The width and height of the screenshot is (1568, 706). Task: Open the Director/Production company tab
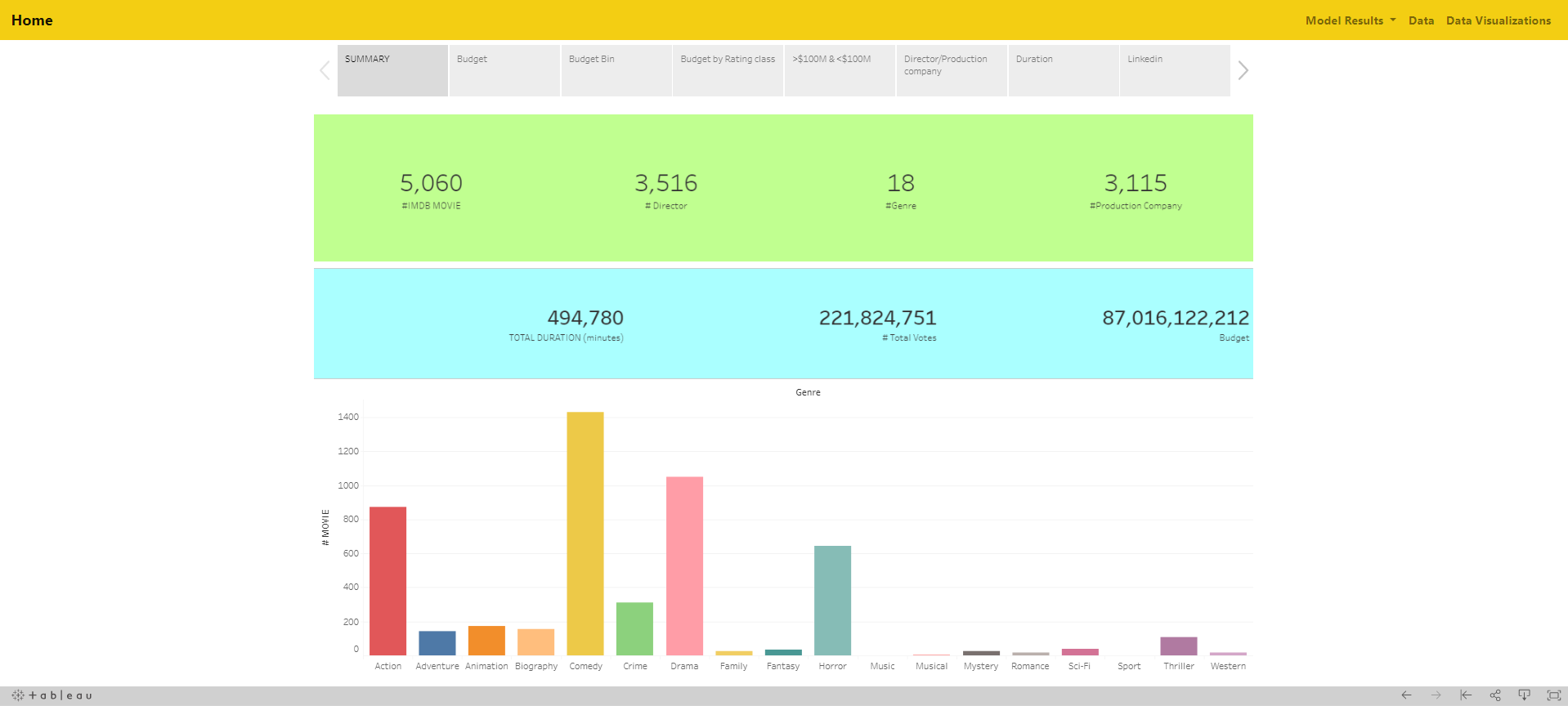[x=952, y=70]
